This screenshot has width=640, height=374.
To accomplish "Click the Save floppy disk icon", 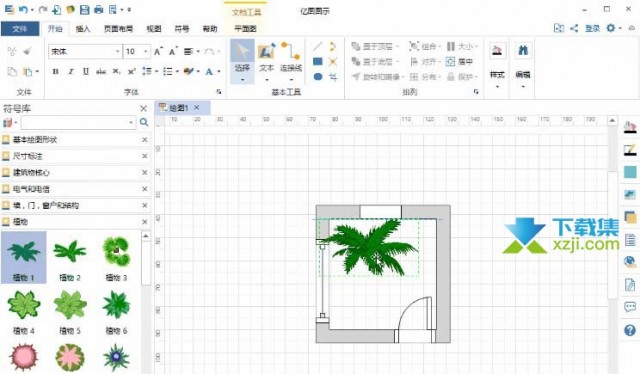I will [x=84, y=9].
